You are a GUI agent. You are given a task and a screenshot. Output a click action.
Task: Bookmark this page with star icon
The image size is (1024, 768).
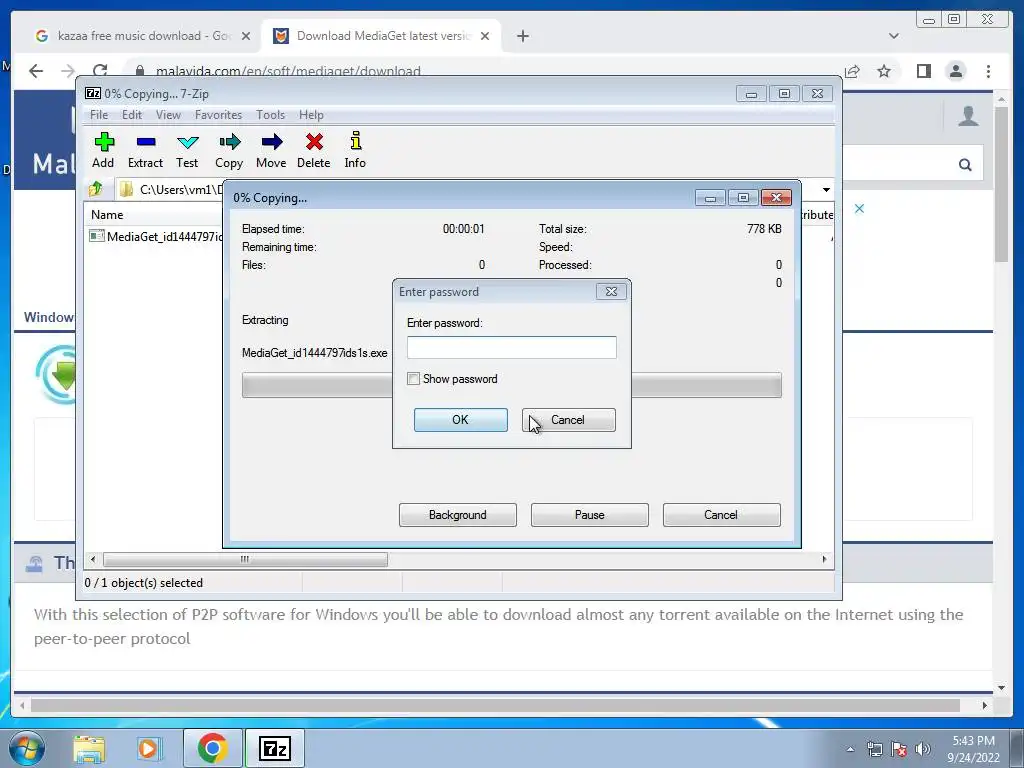[x=884, y=71]
